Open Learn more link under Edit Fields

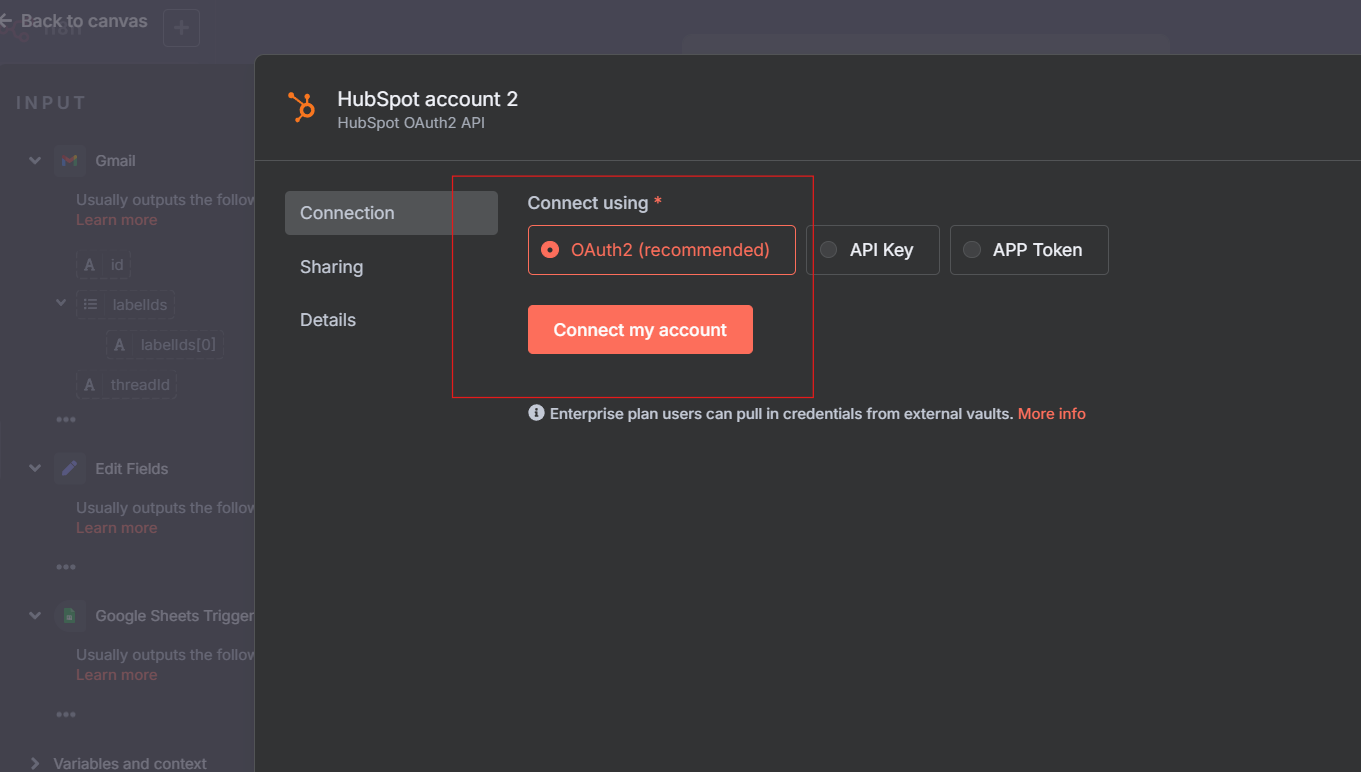117,528
